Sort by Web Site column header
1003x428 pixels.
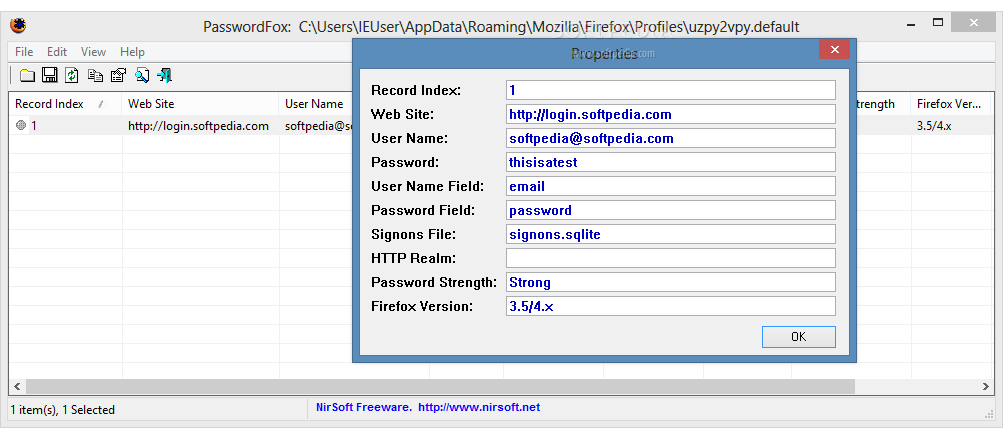coord(200,104)
